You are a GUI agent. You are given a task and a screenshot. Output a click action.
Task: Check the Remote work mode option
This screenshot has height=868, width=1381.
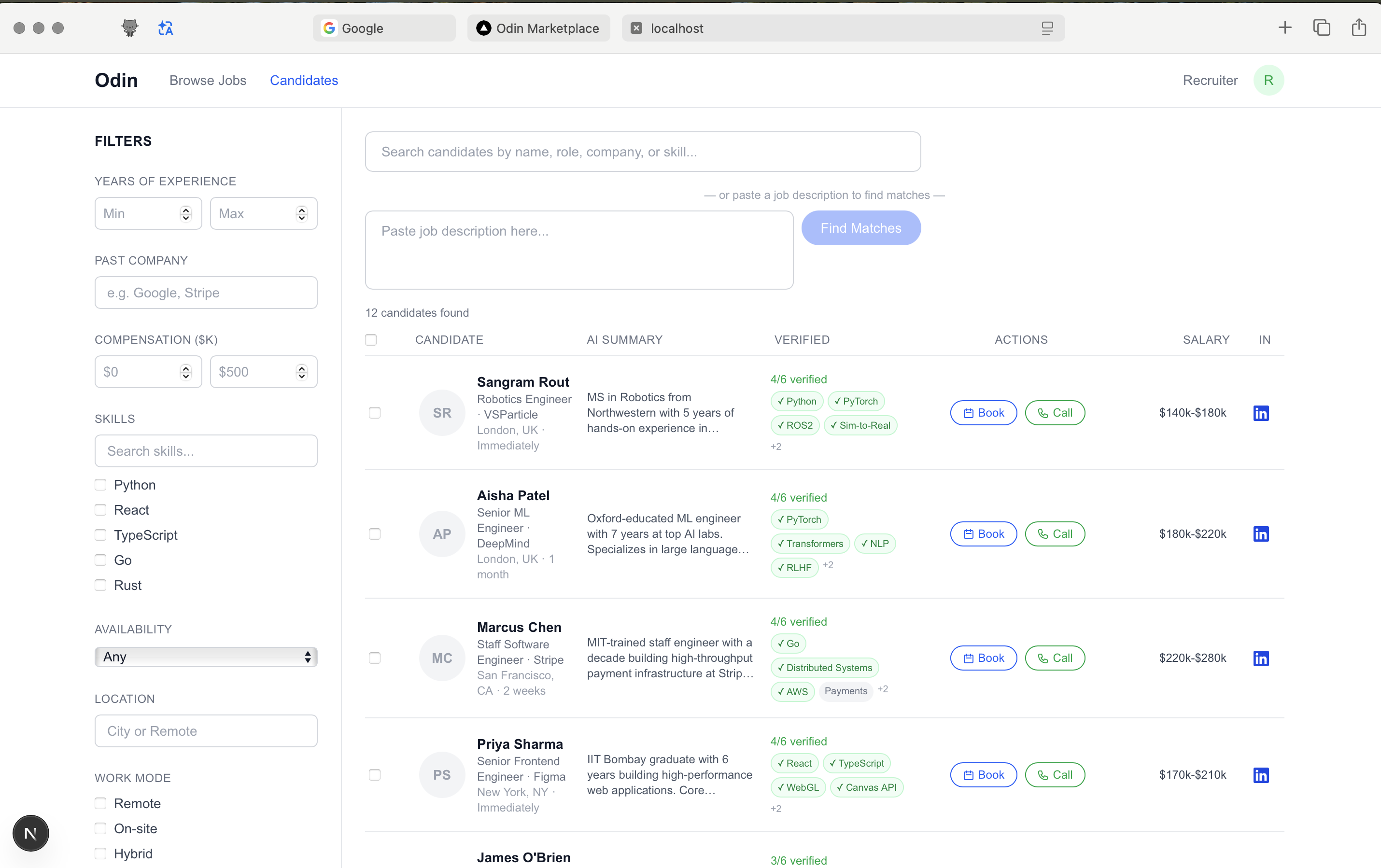tap(100, 804)
